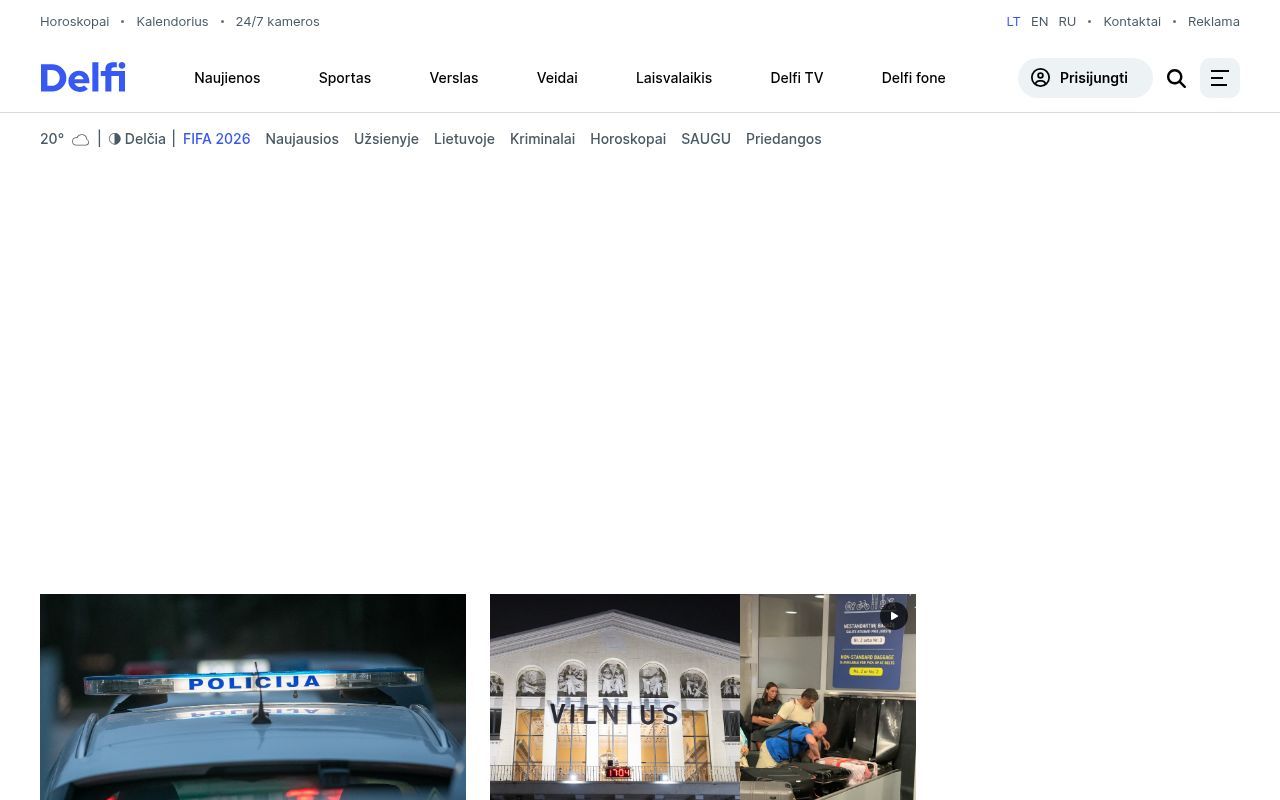The height and width of the screenshot is (800, 1280).
Task: Select the Naujausios tab
Action: click(302, 139)
